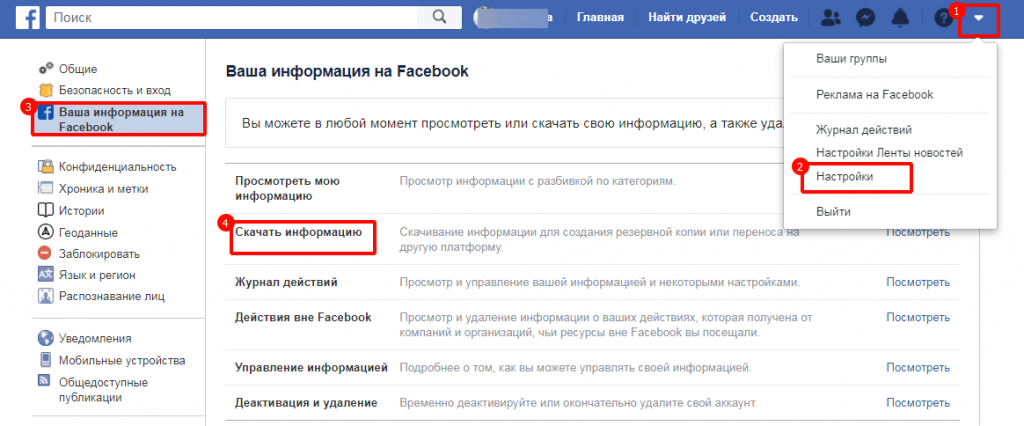The height and width of the screenshot is (426, 1024).
Task: Choose Настройки Ленты новостей menu item
Action: [x=889, y=153]
